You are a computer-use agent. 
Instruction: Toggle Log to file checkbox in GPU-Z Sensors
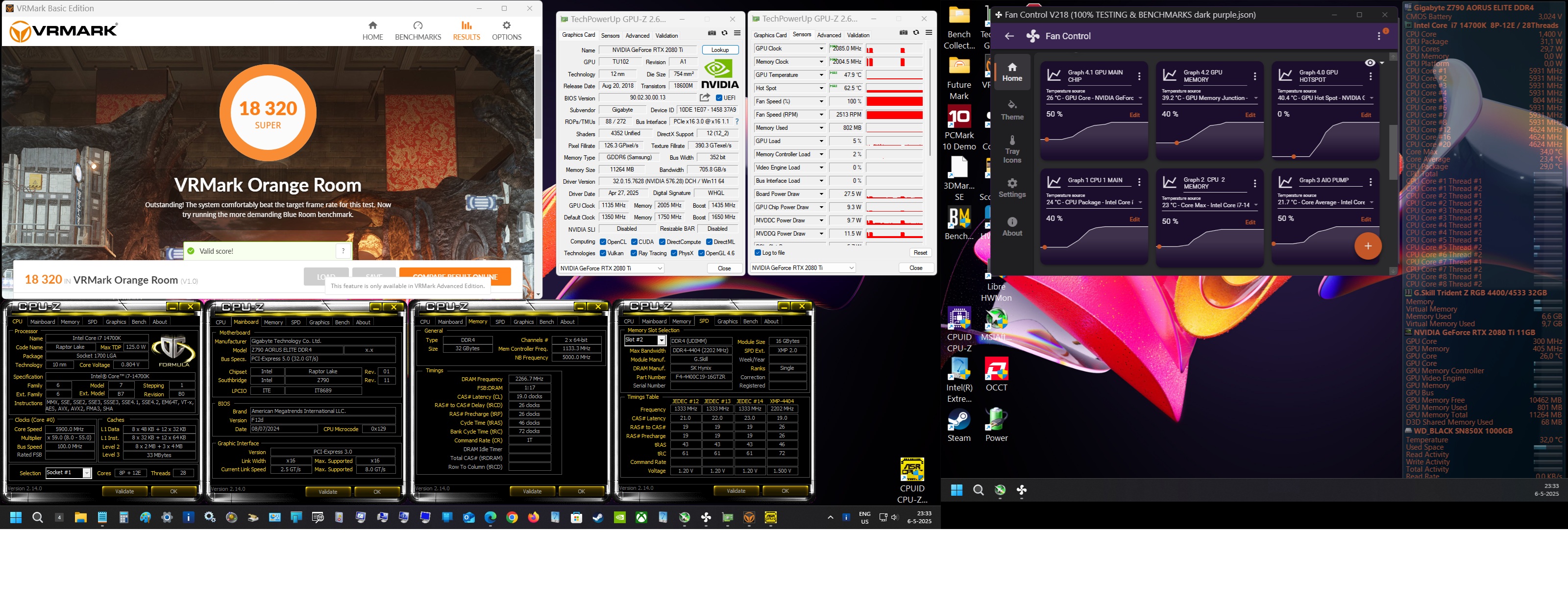(758, 253)
